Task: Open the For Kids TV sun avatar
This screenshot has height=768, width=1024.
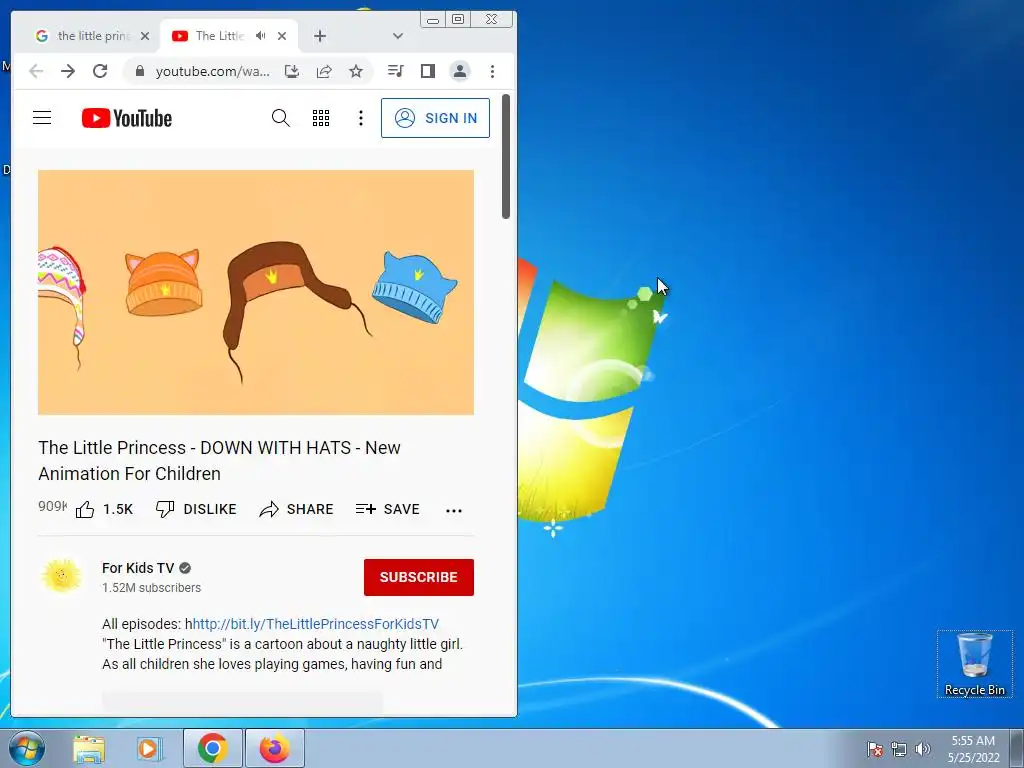Action: (61, 576)
